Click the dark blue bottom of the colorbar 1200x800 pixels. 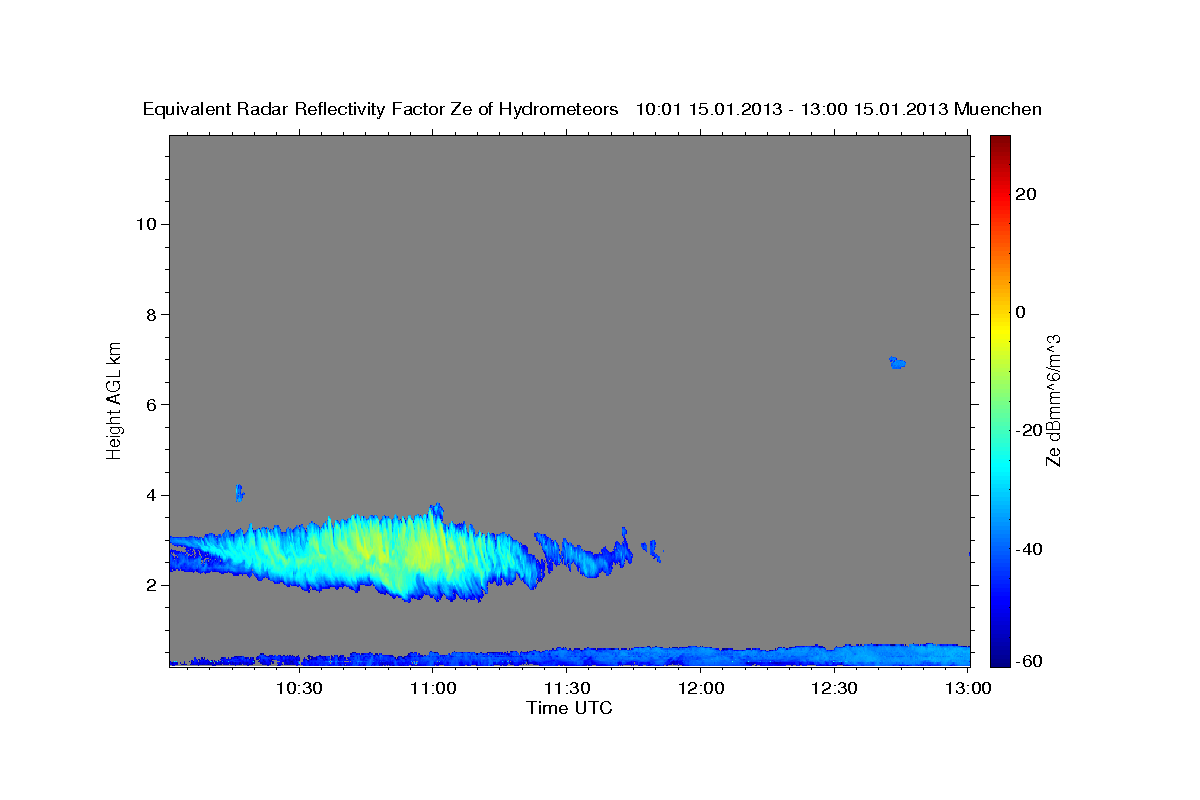[x=1000, y=658]
